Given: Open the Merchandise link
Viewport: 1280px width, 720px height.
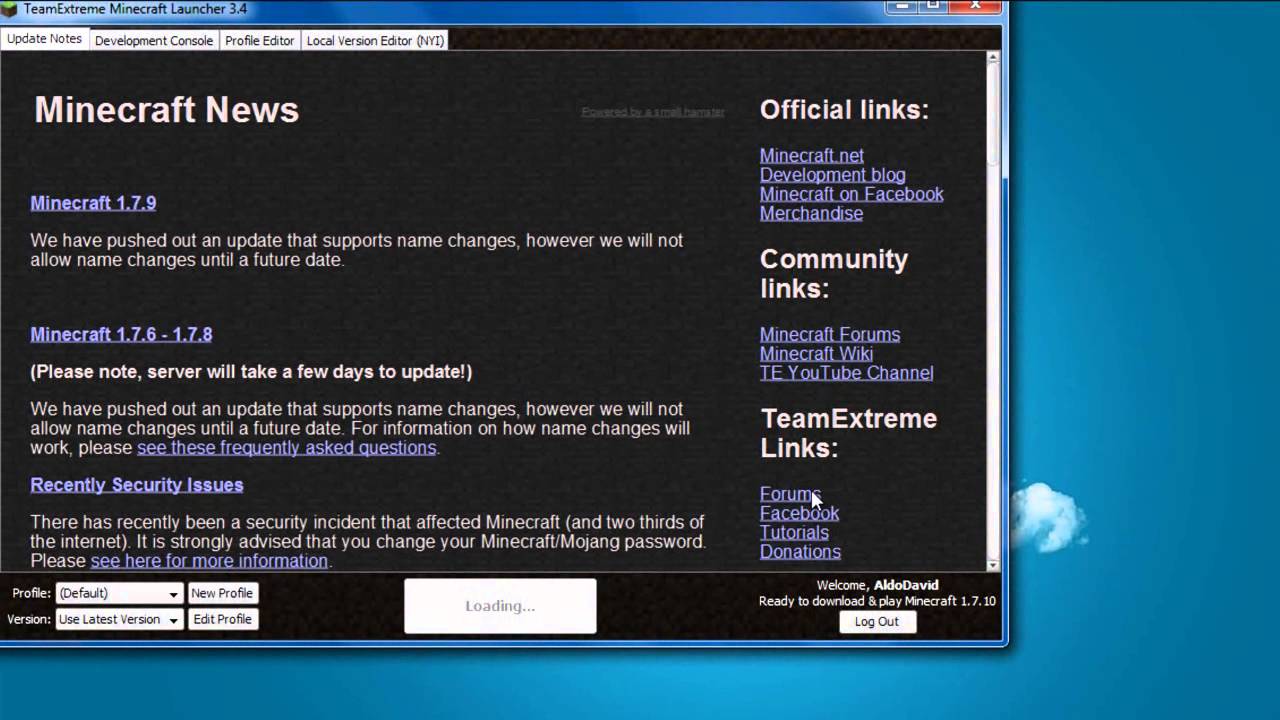Looking at the screenshot, I should (x=811, y=213).
